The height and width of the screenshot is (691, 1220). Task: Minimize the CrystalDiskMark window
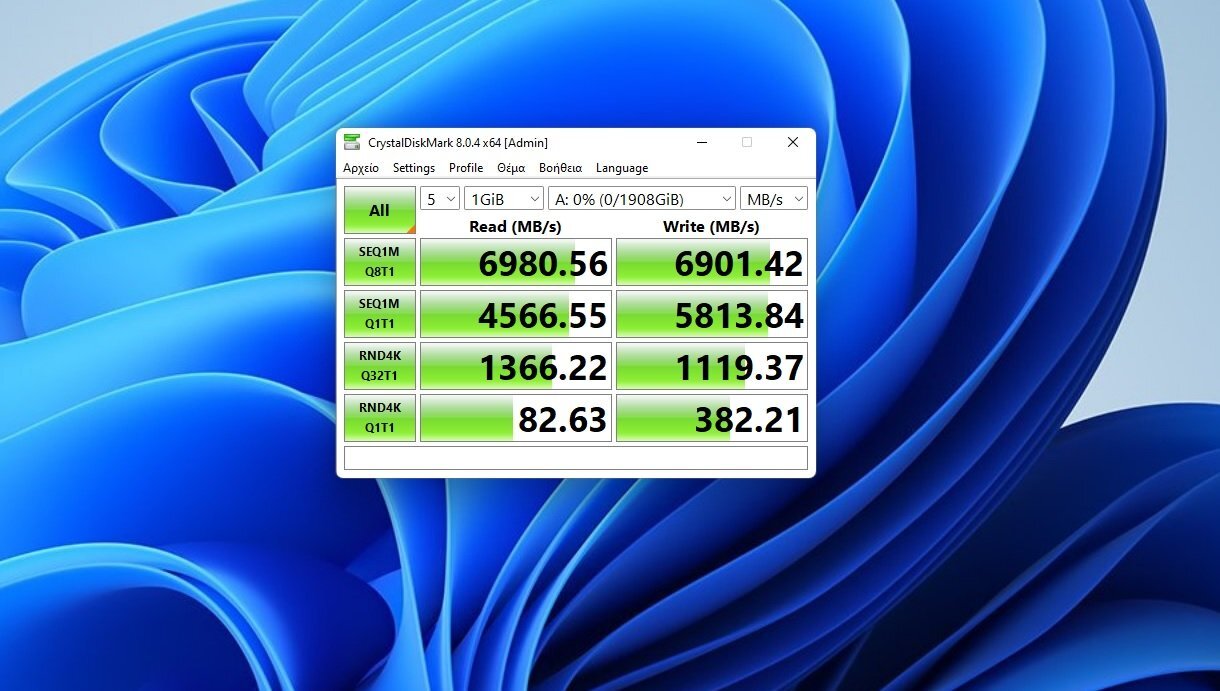pyautogui.click(x=701, y=142)
